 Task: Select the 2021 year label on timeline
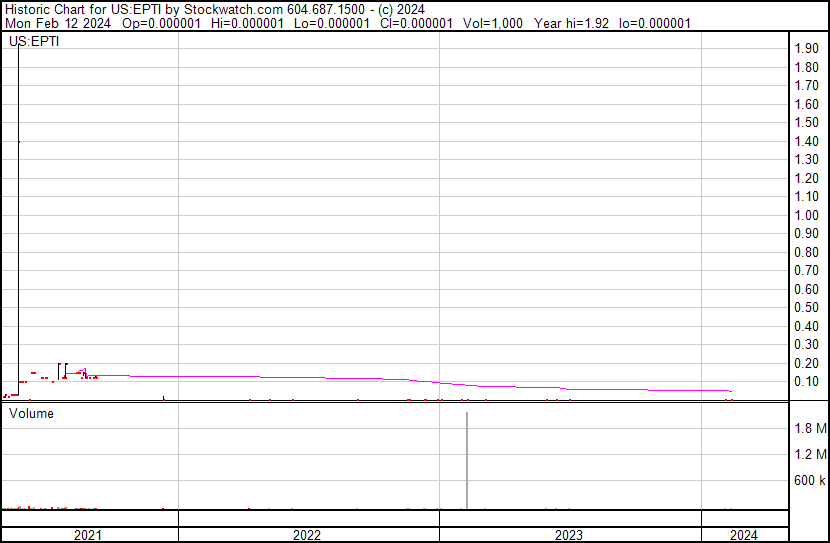click(88, 535)
